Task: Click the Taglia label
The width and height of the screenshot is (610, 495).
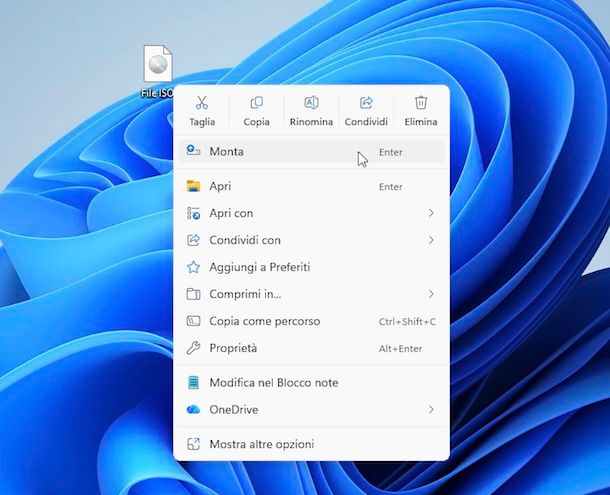Action: tap(202, 122)
